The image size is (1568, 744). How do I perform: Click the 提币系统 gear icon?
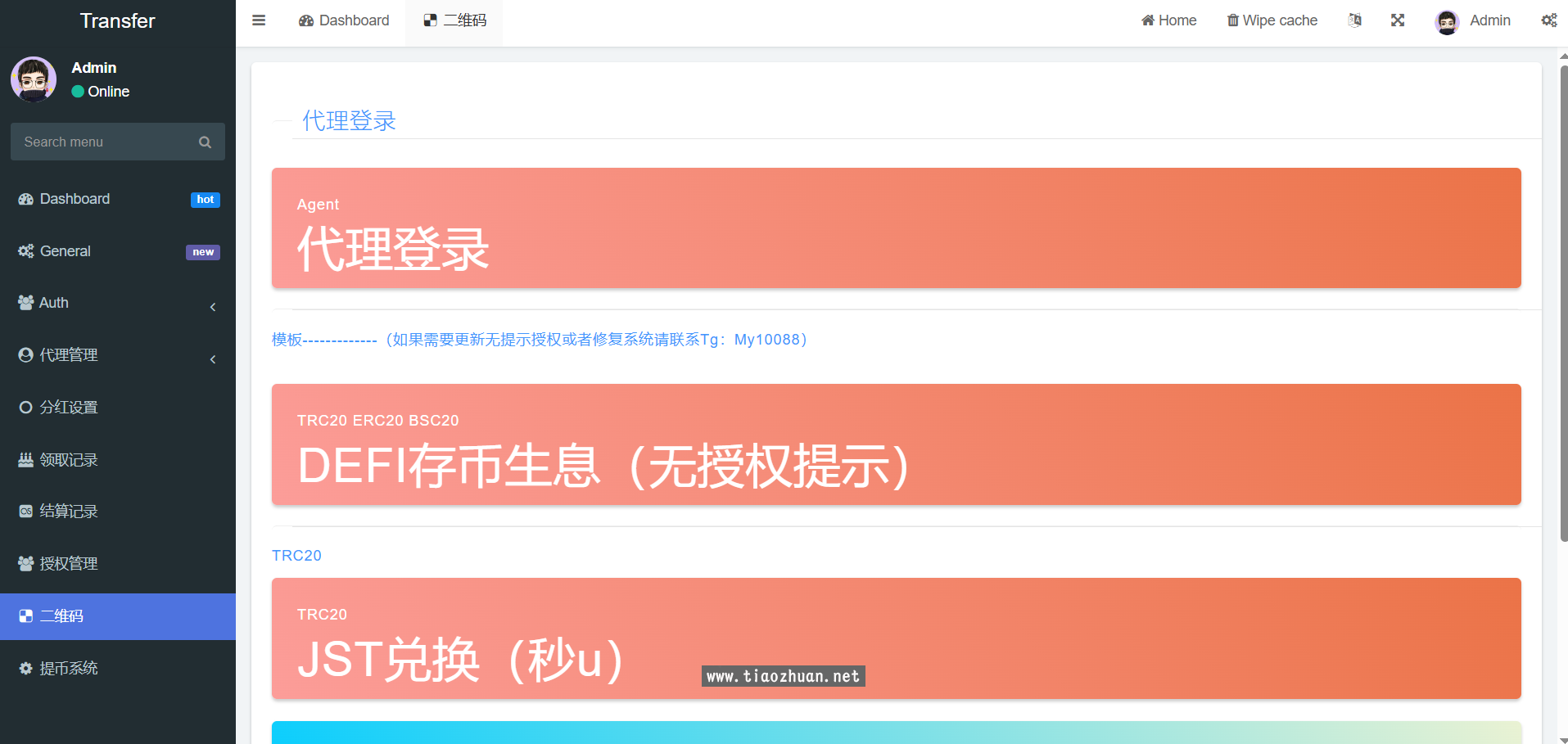[x=26, y=669]
